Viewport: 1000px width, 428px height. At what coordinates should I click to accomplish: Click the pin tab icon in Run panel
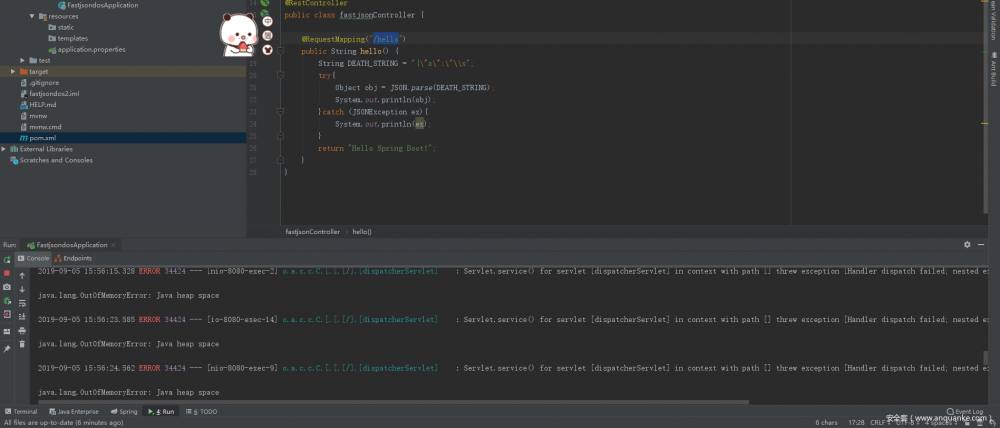tap(7, 348)
